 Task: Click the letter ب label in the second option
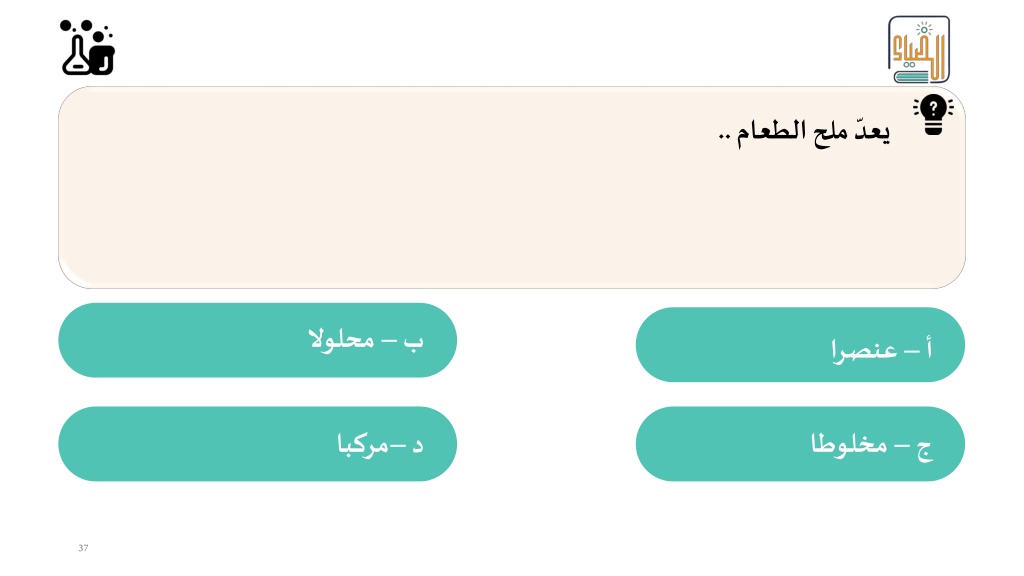click(x=413, y=342)
